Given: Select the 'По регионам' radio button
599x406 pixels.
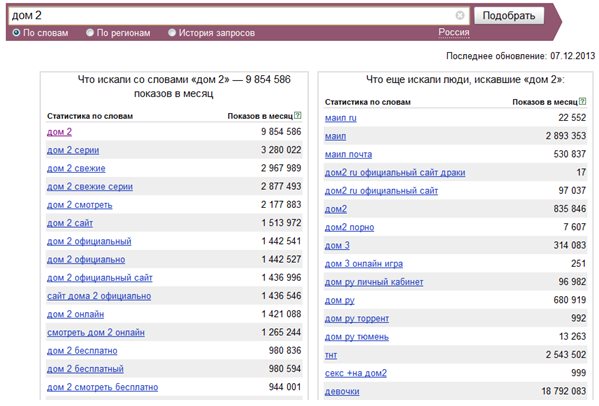Looking at the screenshot, I should (90, 33).
